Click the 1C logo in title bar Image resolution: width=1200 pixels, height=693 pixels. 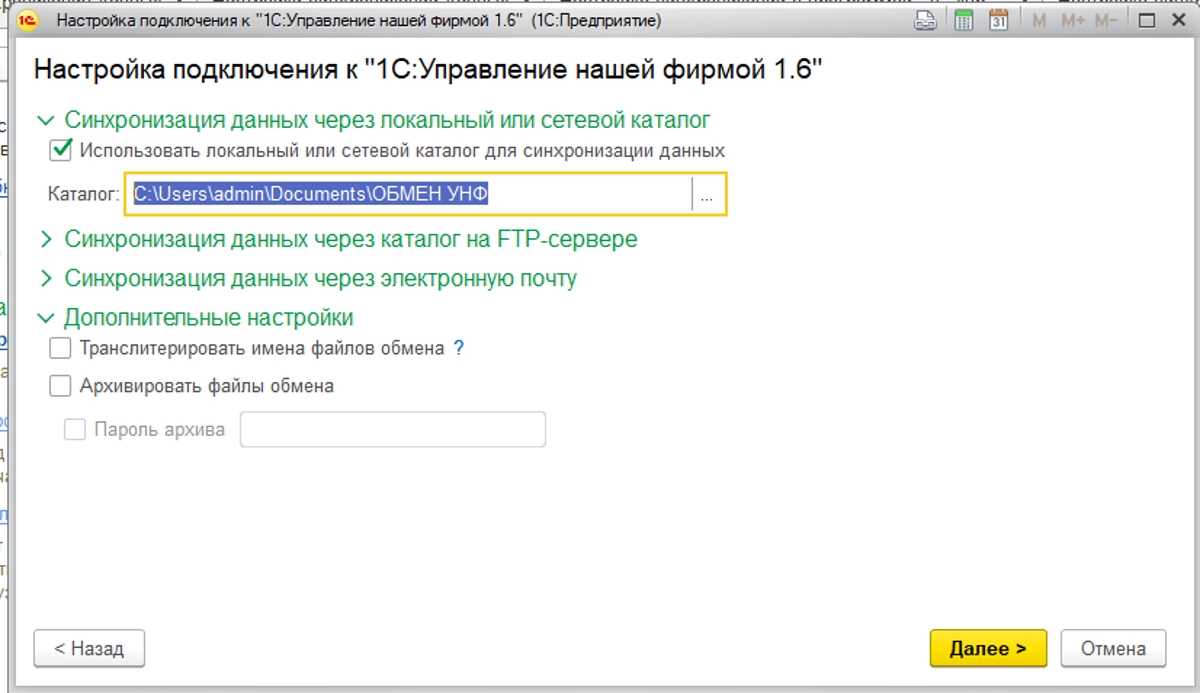tap(29, 21)
